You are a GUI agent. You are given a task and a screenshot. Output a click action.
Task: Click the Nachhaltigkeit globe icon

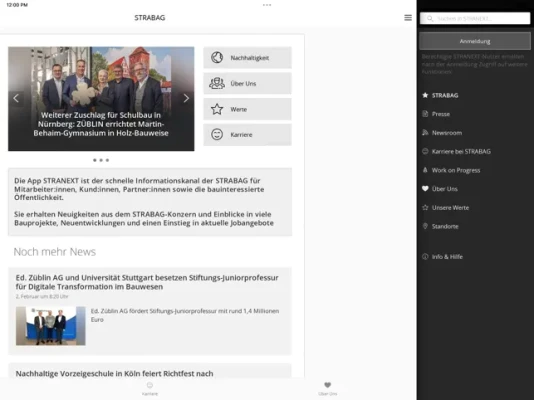[217, 58]
